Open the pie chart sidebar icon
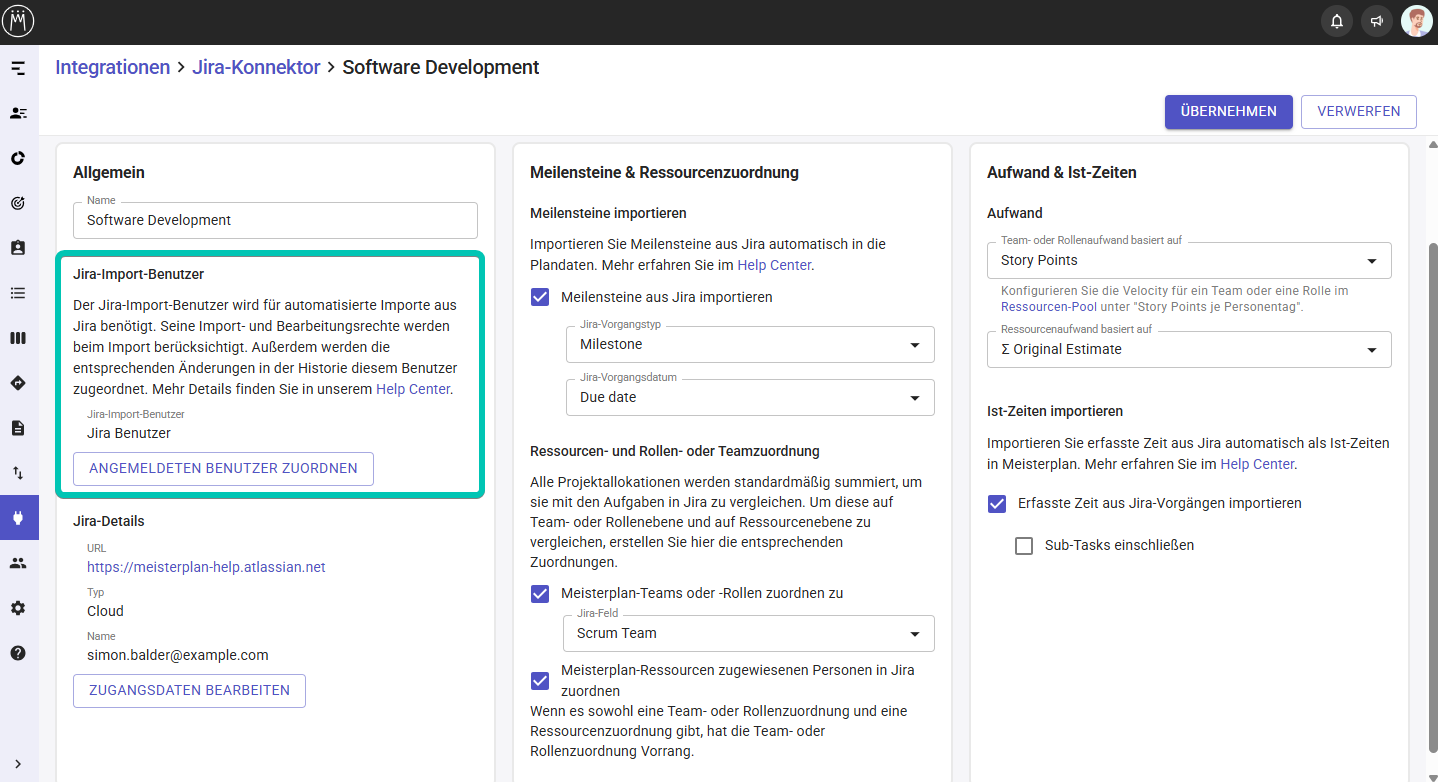 (18, 158)
